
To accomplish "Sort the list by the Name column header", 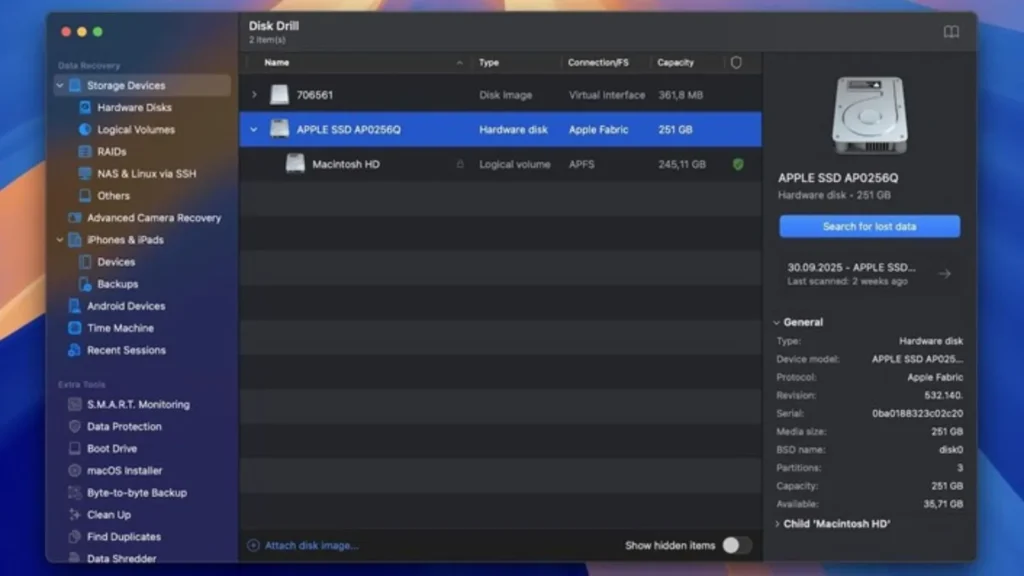I will pyautogui.click(x=277, y=62).
